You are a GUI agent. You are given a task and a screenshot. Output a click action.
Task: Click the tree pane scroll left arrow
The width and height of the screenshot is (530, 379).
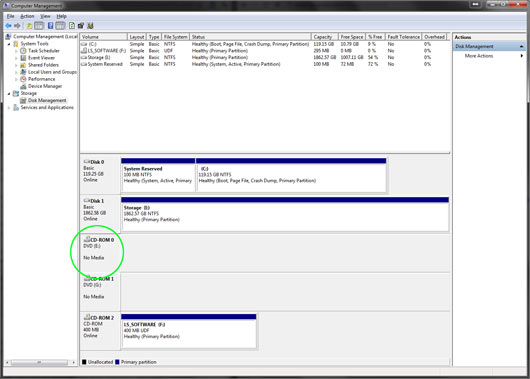(7, 362)
